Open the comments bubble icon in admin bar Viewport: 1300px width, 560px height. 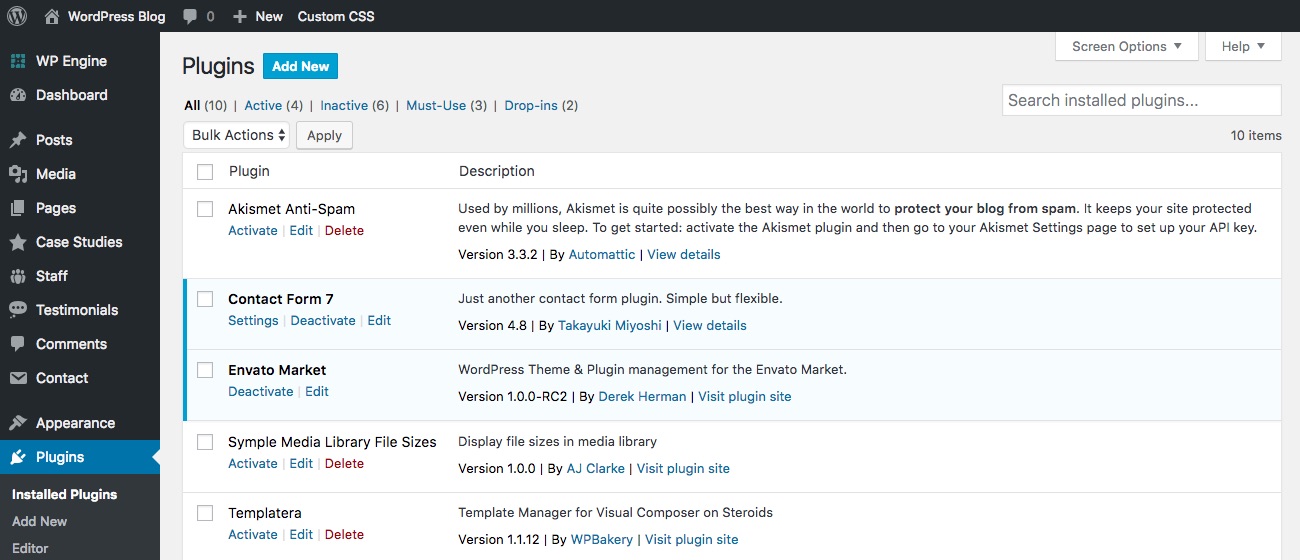189,17
